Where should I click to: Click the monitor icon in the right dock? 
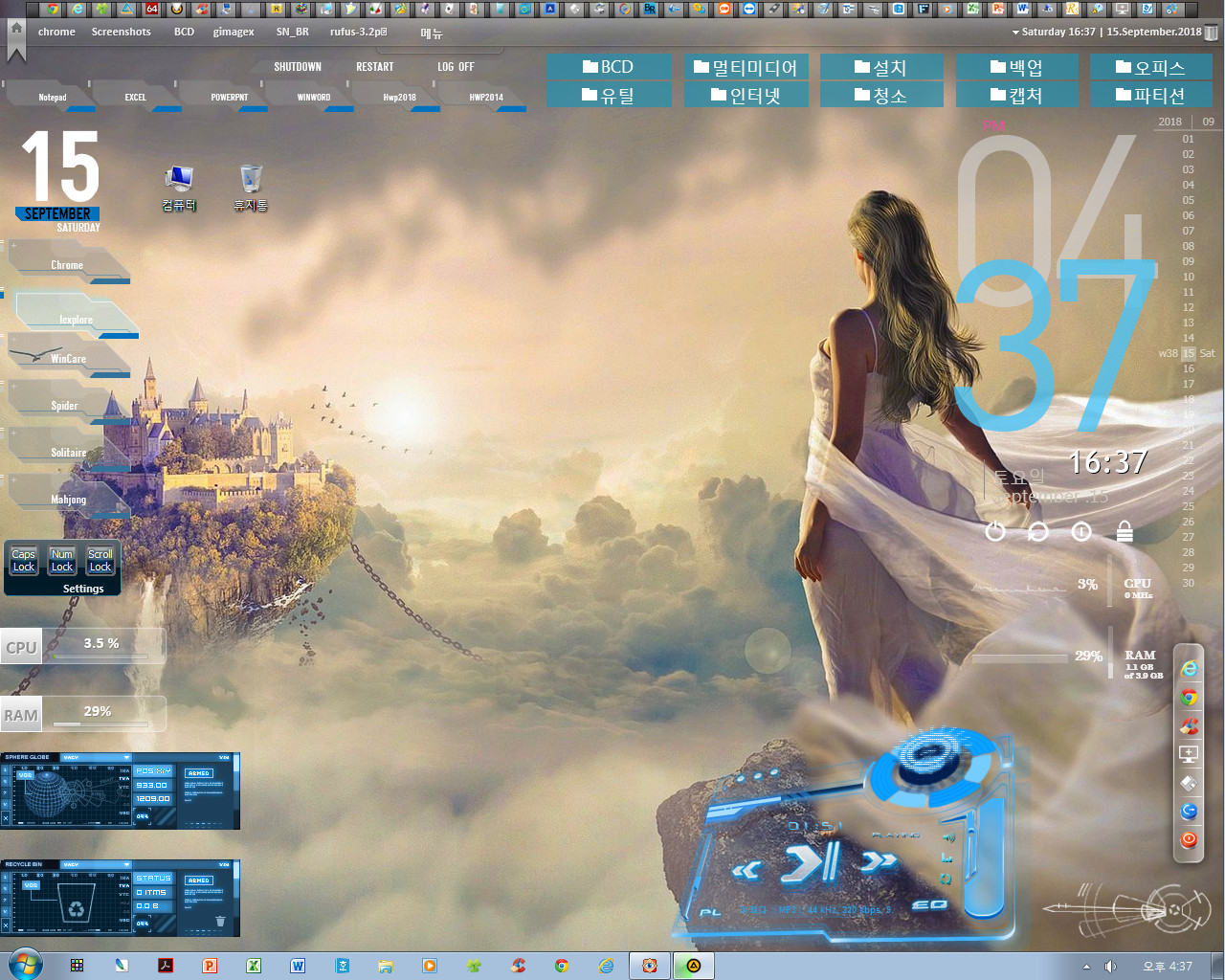pos(1189,754)
